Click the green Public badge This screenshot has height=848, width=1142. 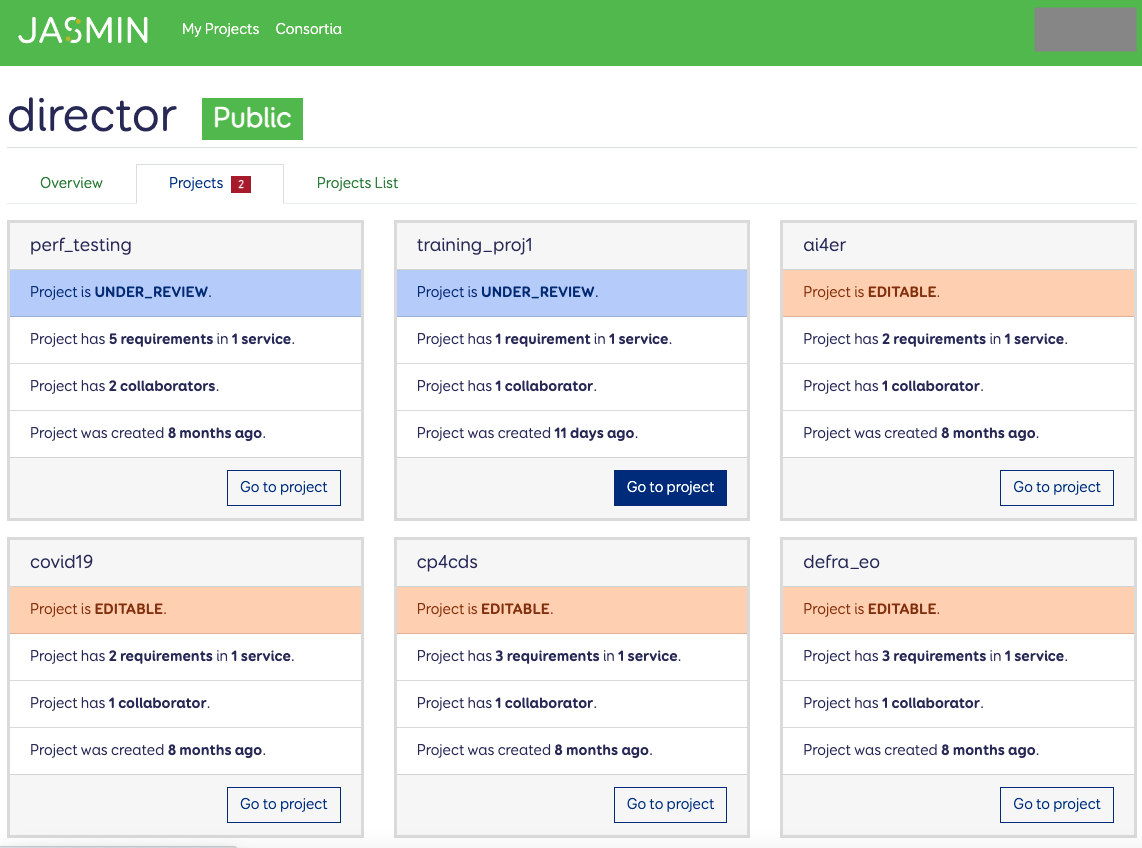[252, 118]
